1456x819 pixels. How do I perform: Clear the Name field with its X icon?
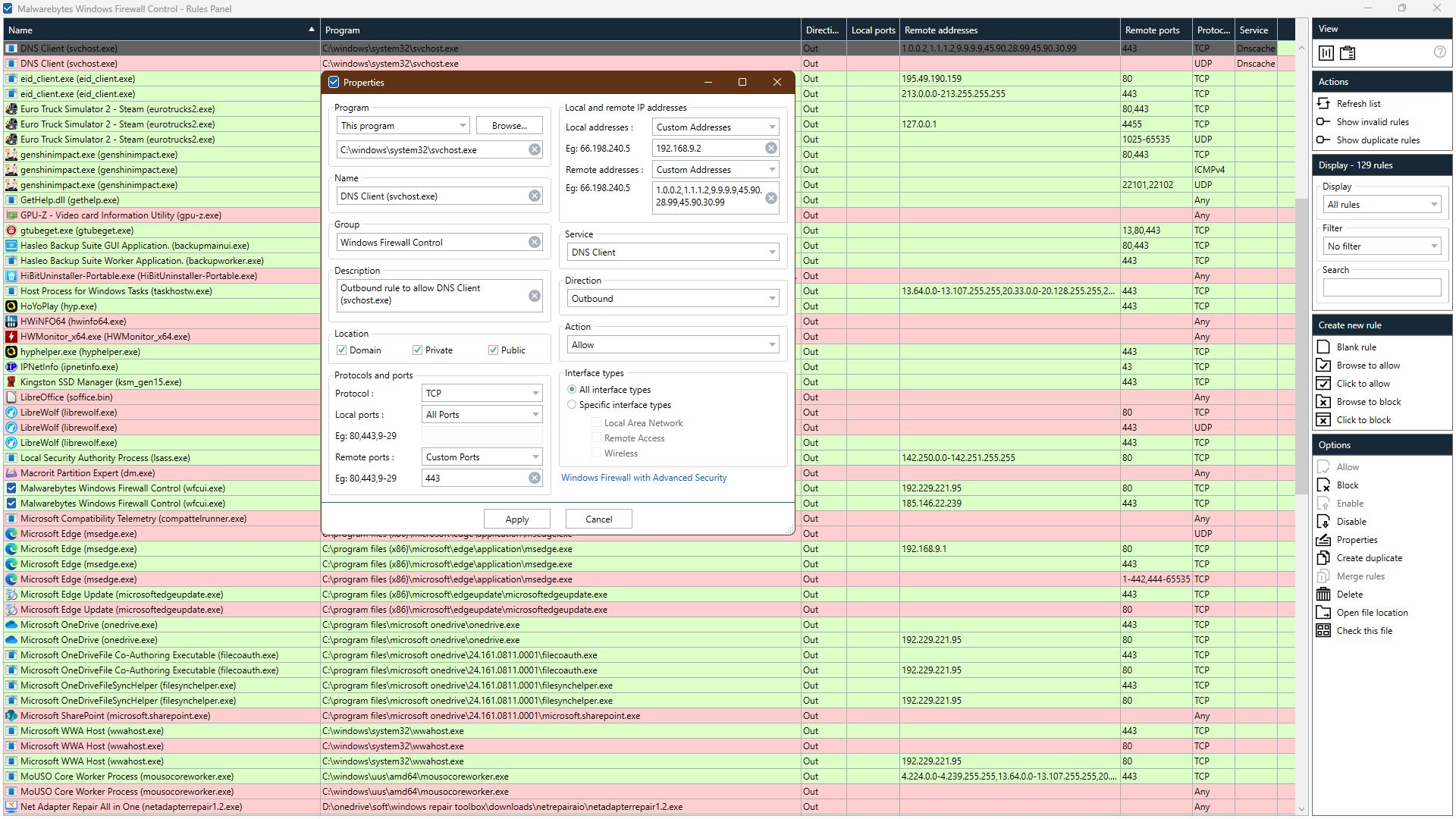535,196
